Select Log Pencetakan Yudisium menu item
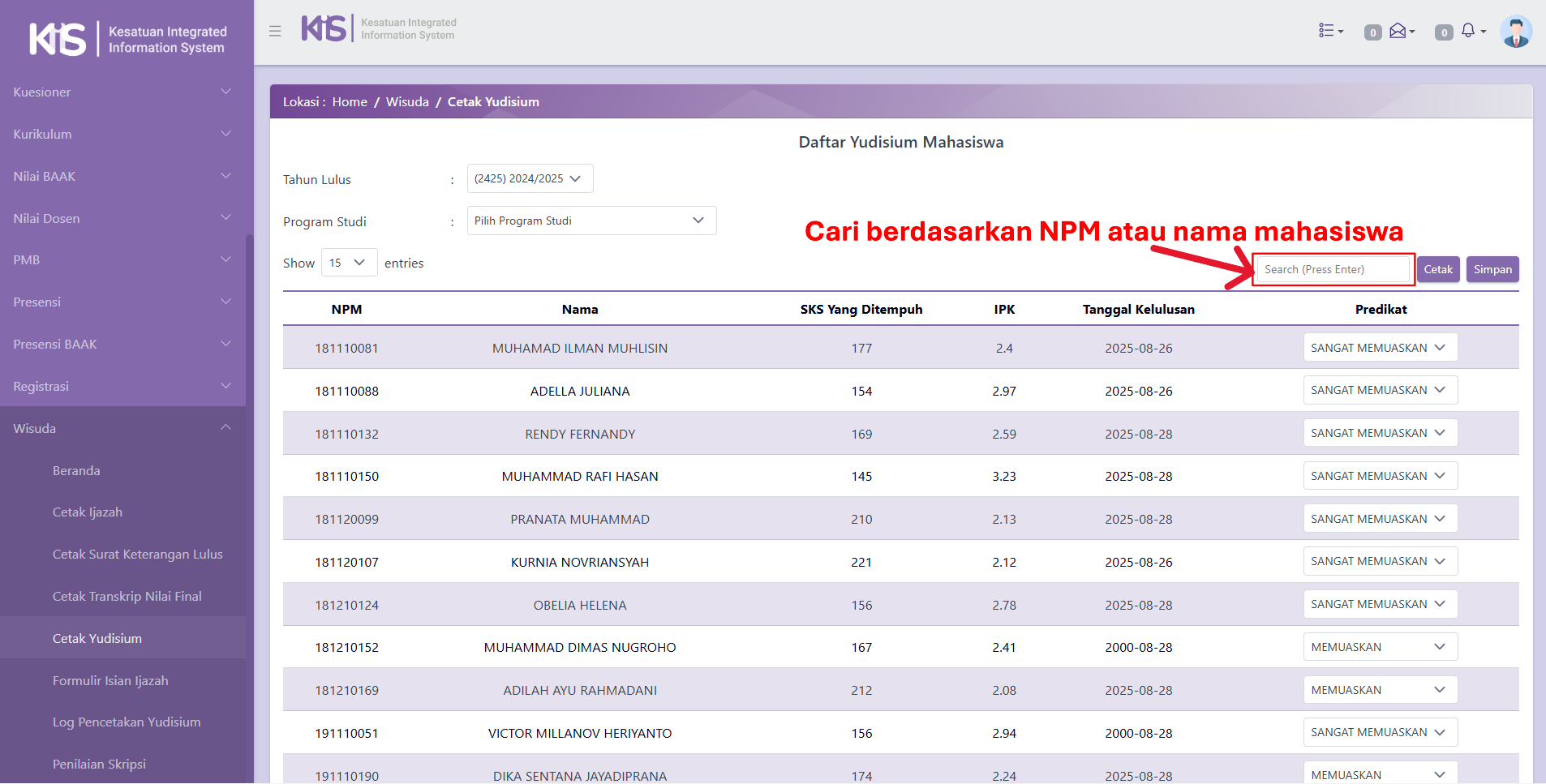The image size is (1546, 784). tap(127, 722)
